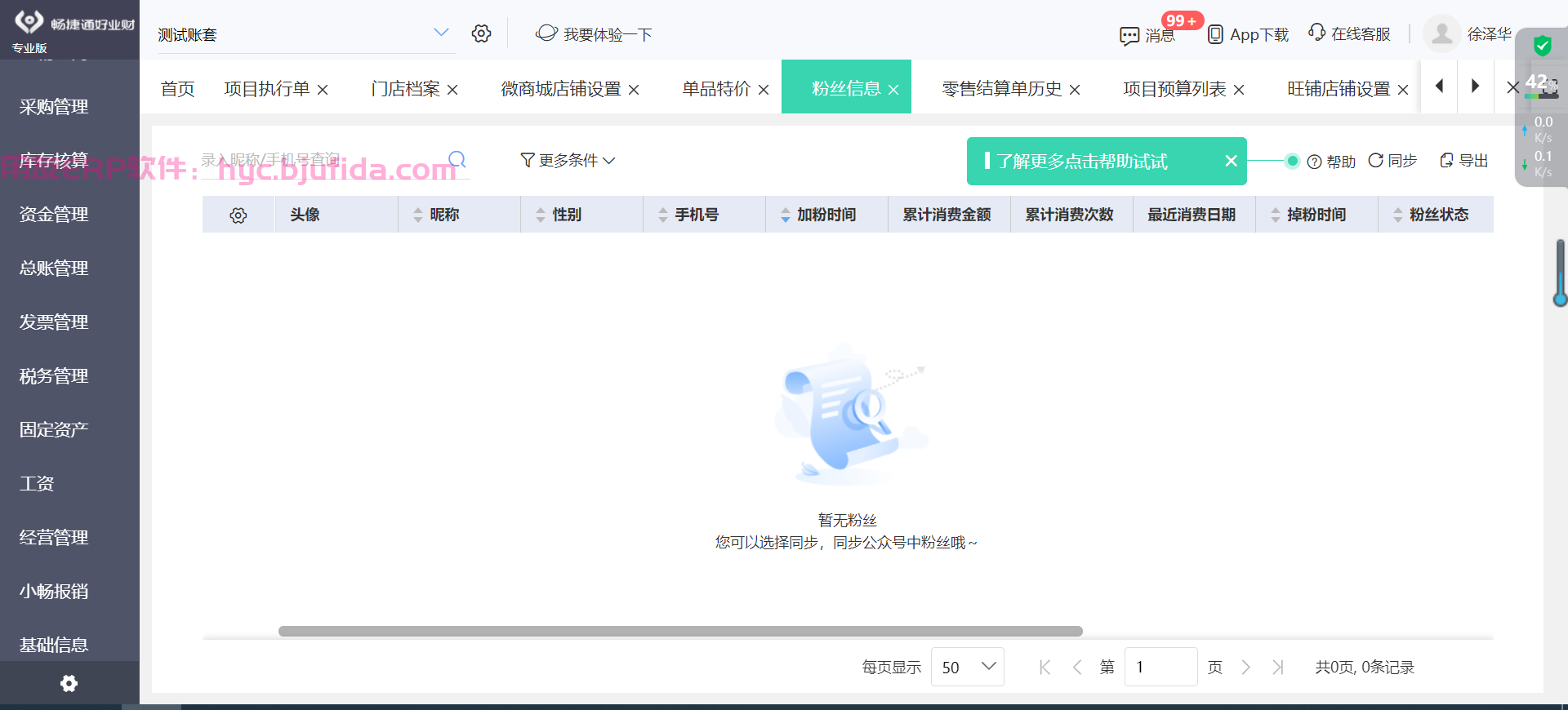Image resolution: width=1568 pixels, height=710 pixels.
Task: Close the 微商城店铺设置 tab
Action: coord(634,90)
